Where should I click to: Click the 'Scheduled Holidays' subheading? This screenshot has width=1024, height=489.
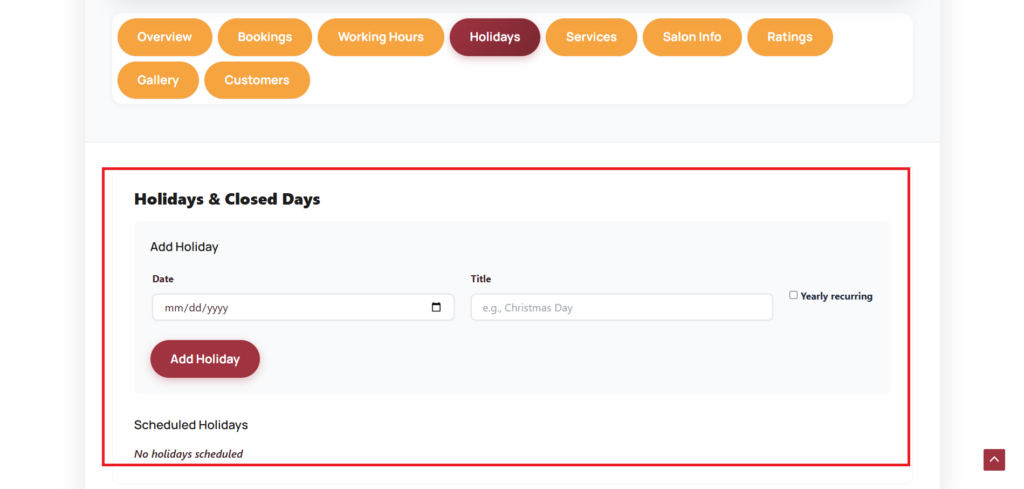pos(191,425)
